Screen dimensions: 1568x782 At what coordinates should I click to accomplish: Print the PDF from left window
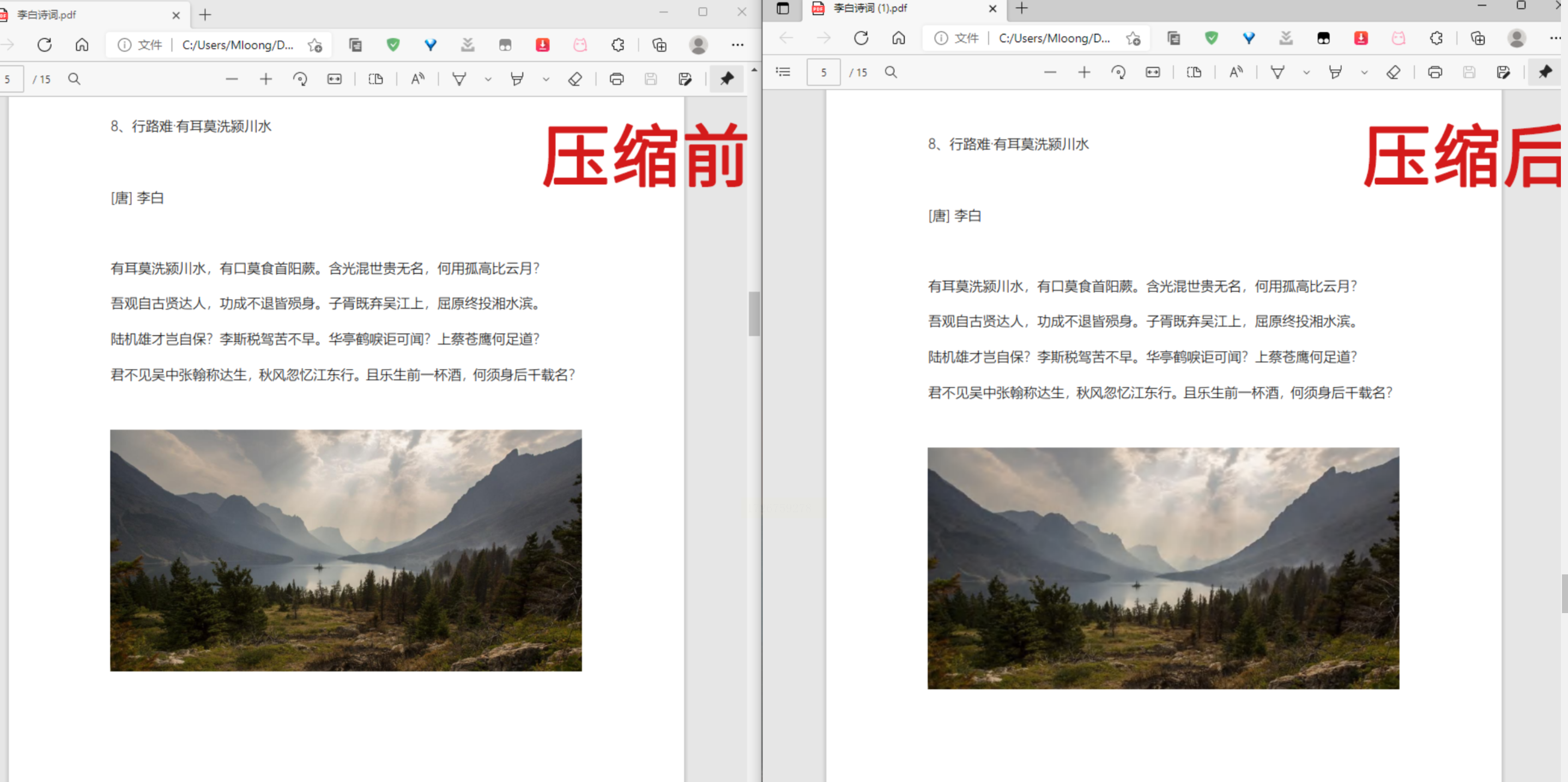[616, 79]
